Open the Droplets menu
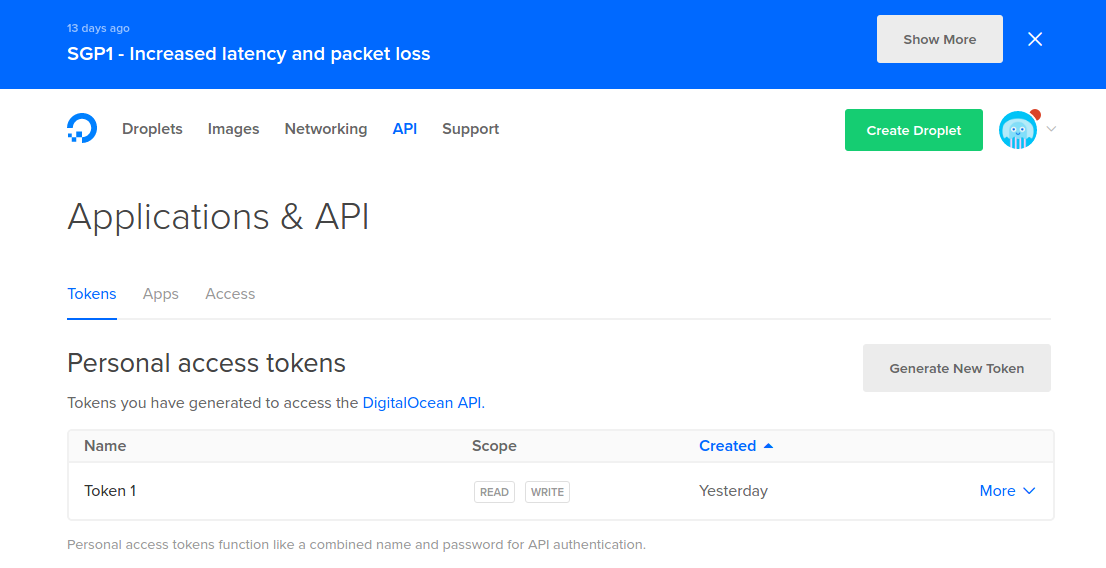This screenshot has height=568, width=1106. pyautogui.click(x=152, y=129)
